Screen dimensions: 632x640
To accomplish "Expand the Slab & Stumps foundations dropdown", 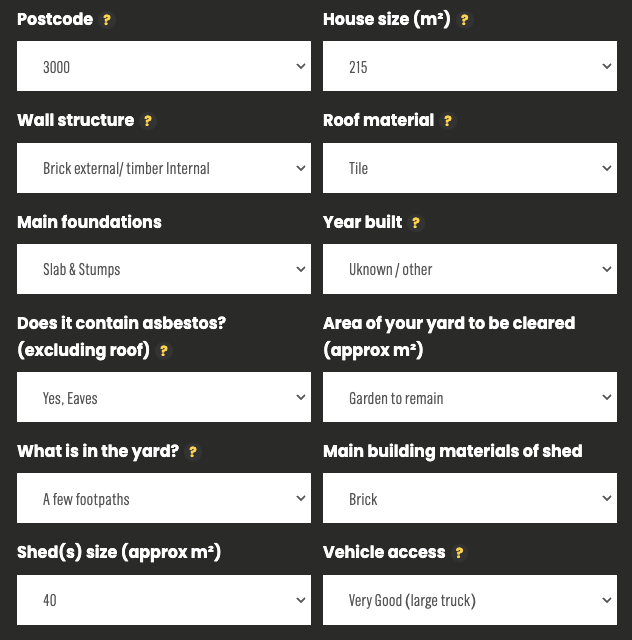I will tap(164, 269).
